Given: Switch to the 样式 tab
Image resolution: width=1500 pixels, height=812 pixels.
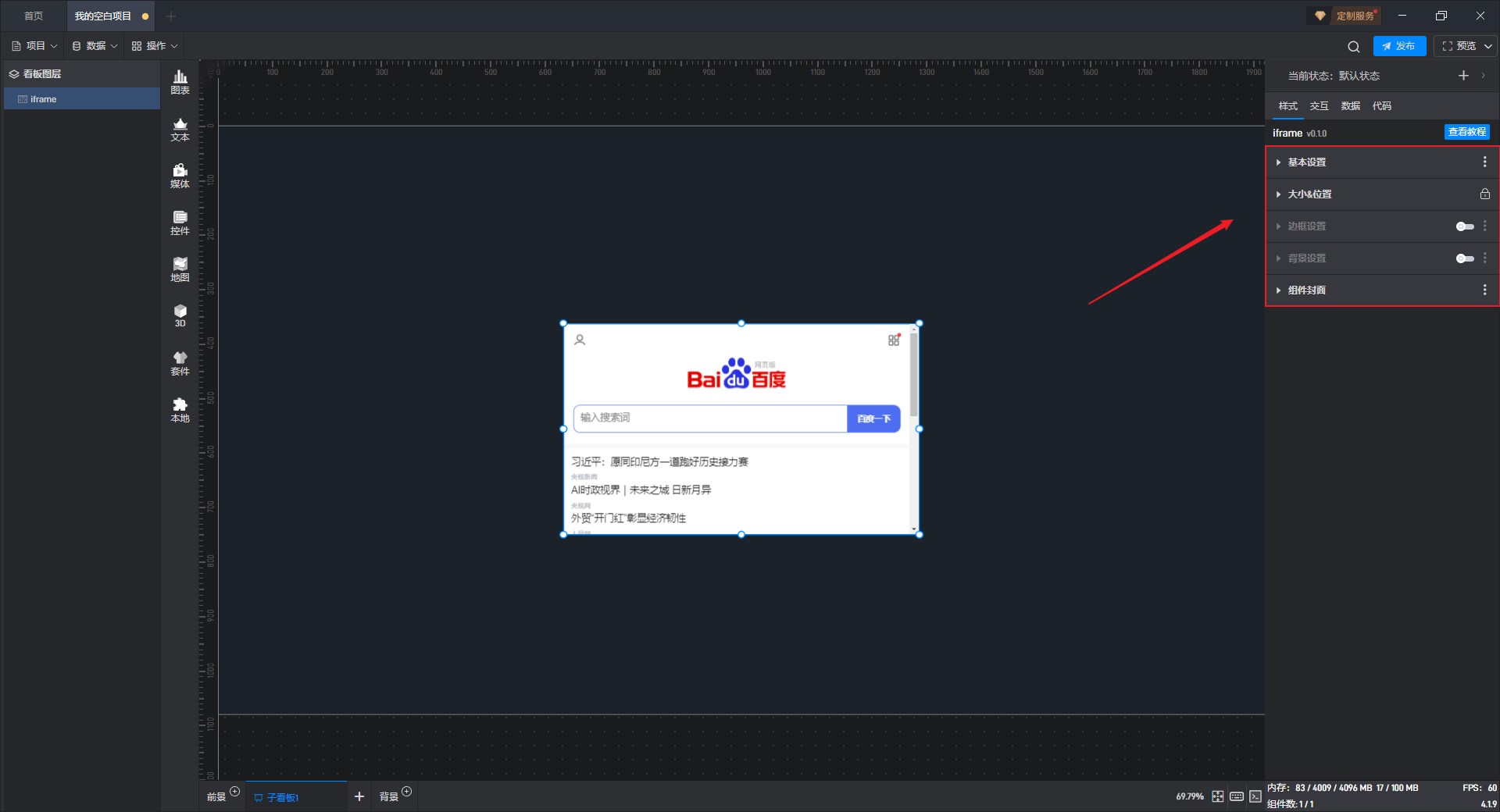Looking at the screenshot, I should tap(1288, 106).
